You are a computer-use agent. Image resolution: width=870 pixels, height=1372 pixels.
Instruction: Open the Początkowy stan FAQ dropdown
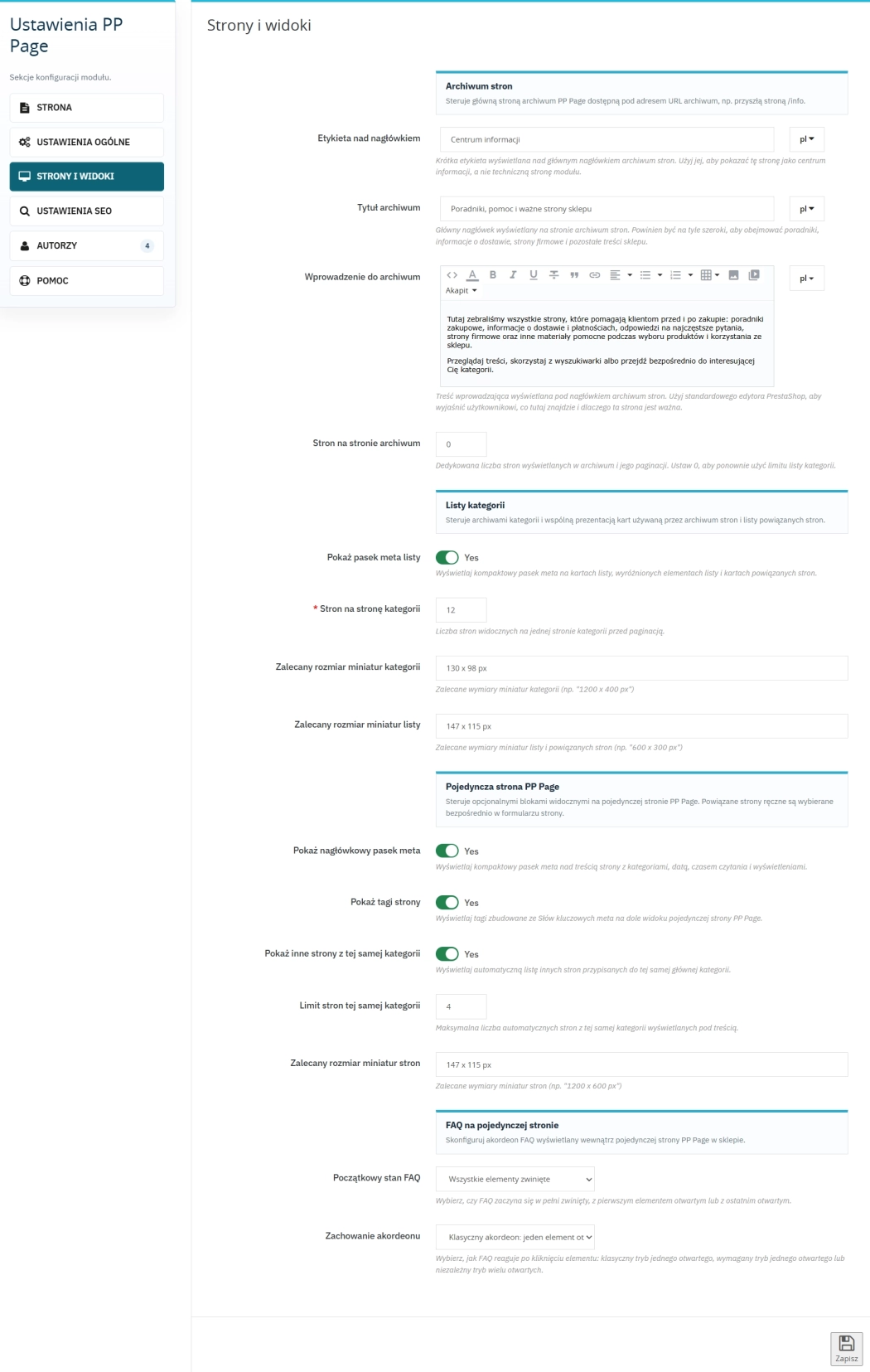(x=515, y=1178)
